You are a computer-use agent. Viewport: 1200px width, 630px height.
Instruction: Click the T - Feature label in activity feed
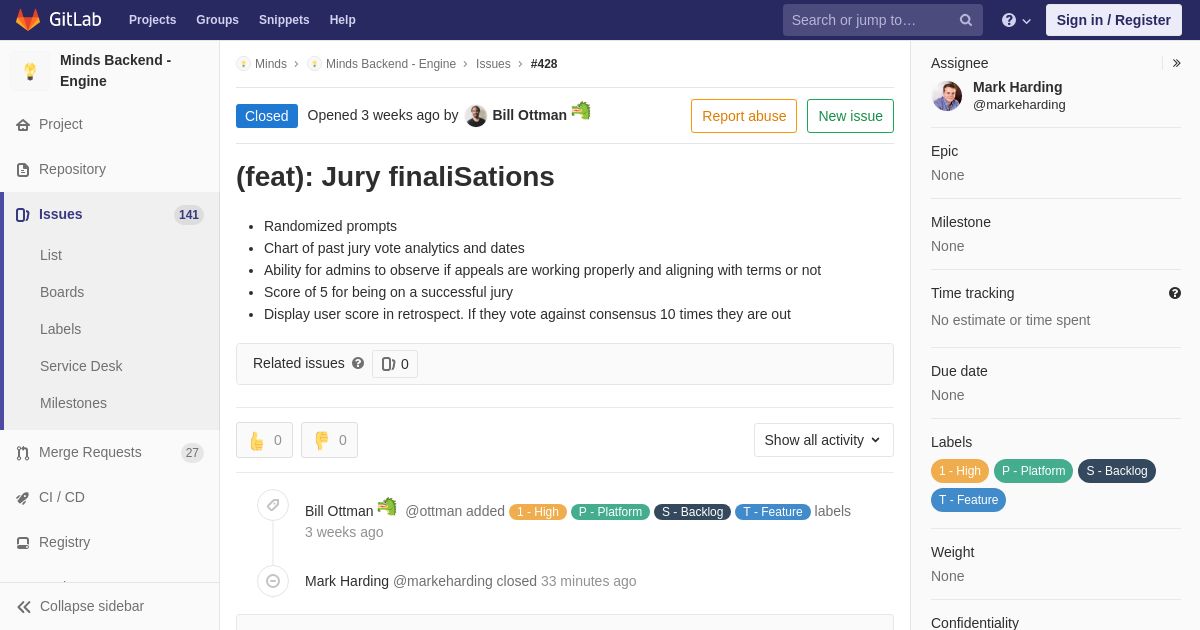773,512
